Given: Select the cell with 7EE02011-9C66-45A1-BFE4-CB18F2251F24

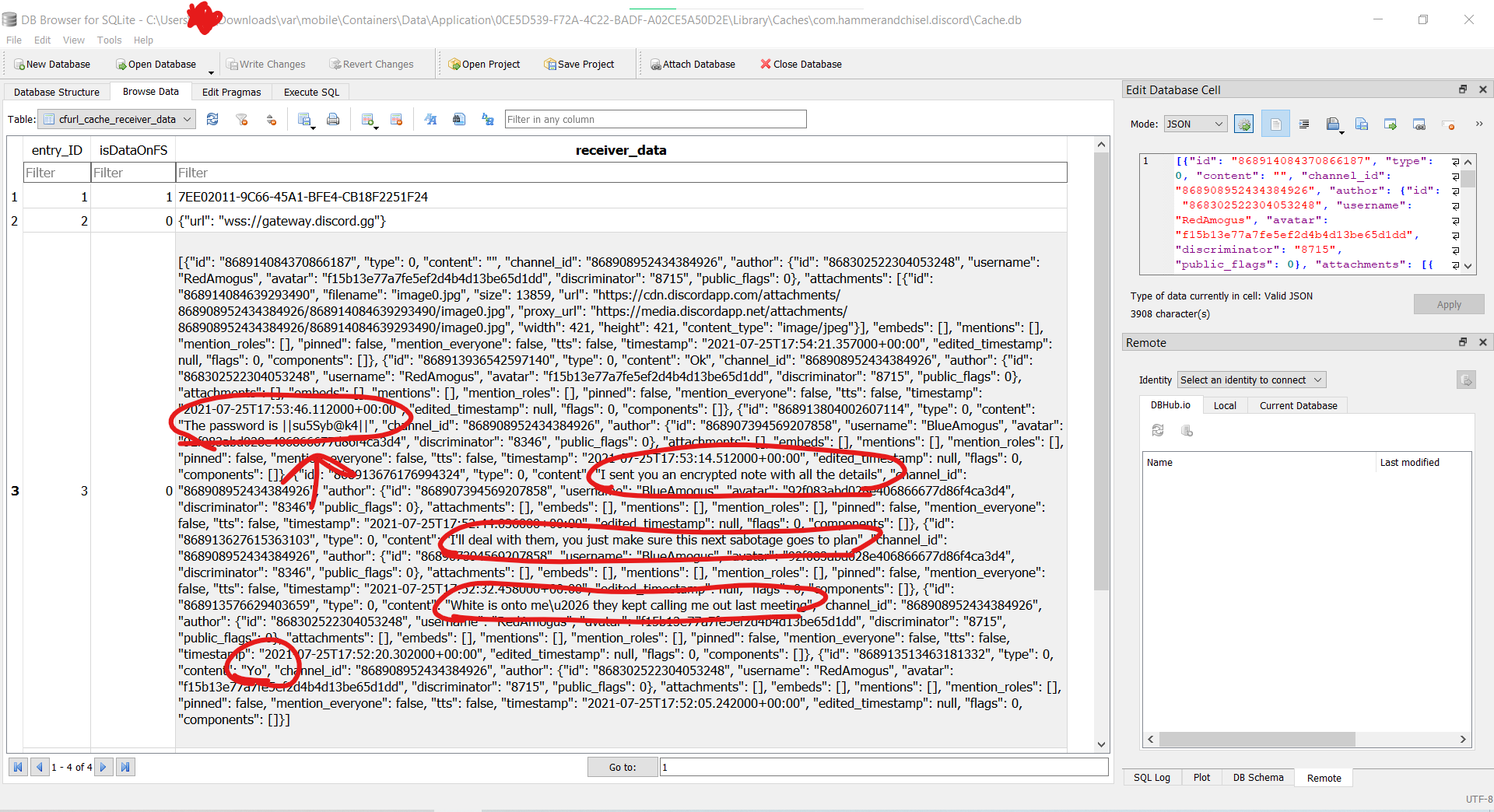Looking at the screenshot, I should click(x=621, y=197).
